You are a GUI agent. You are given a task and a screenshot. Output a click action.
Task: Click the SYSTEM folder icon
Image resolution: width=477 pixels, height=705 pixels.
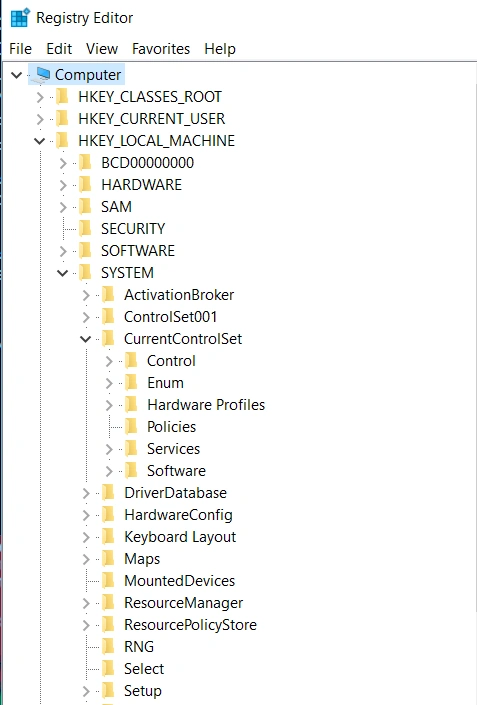coord(85,272)
